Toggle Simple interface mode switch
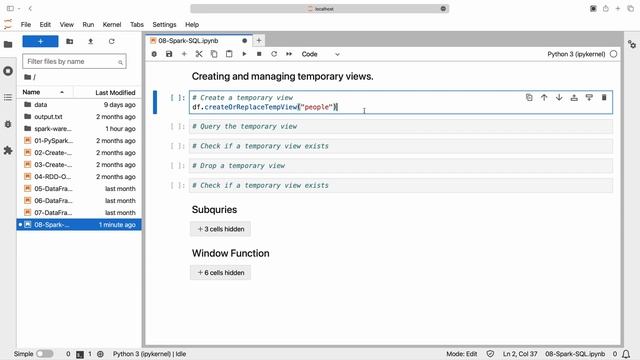640x360 pixels. click(x=44, y=354)
